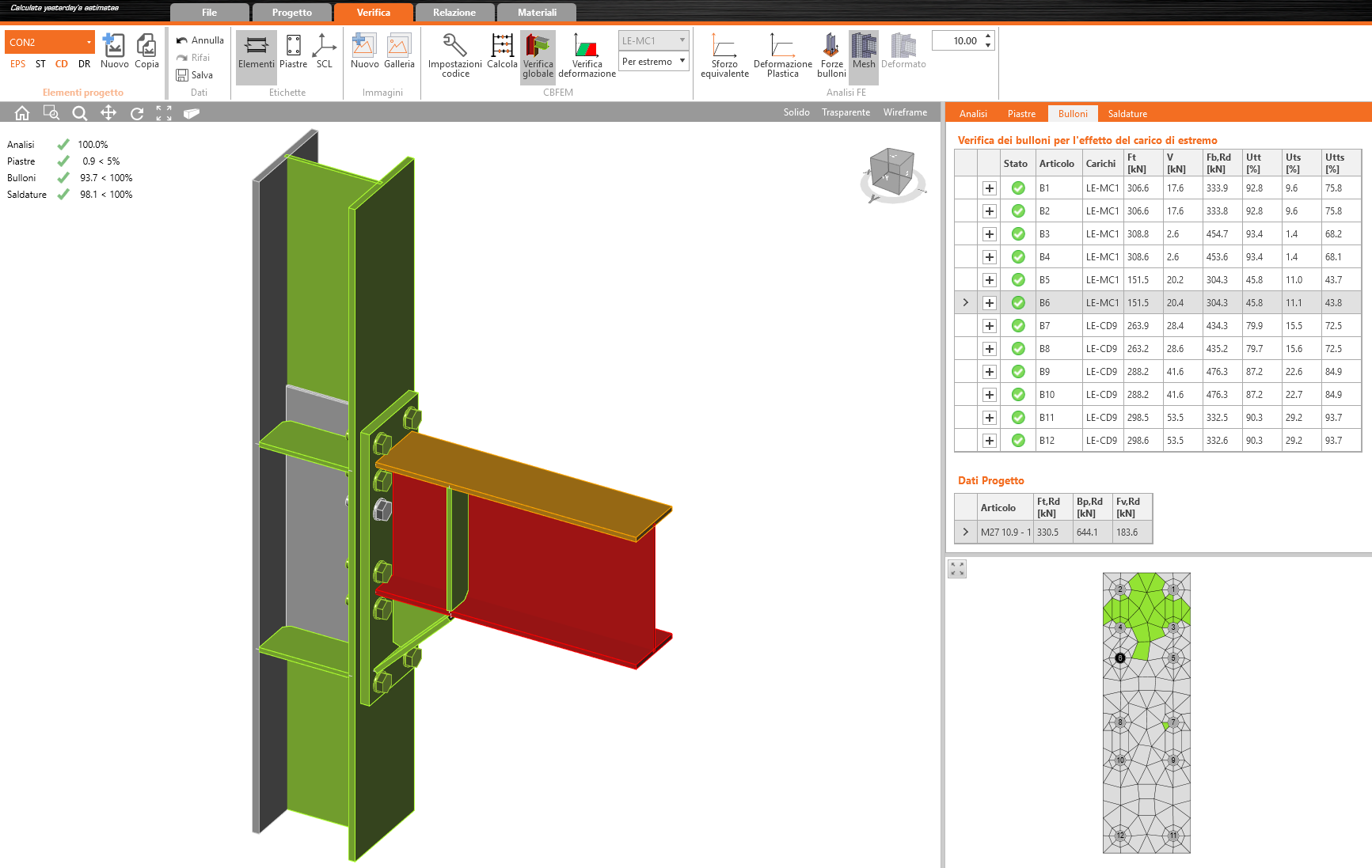Screen dimensions: 1372x868
Task: Select the pan move tool
Action: pos(108,113)
